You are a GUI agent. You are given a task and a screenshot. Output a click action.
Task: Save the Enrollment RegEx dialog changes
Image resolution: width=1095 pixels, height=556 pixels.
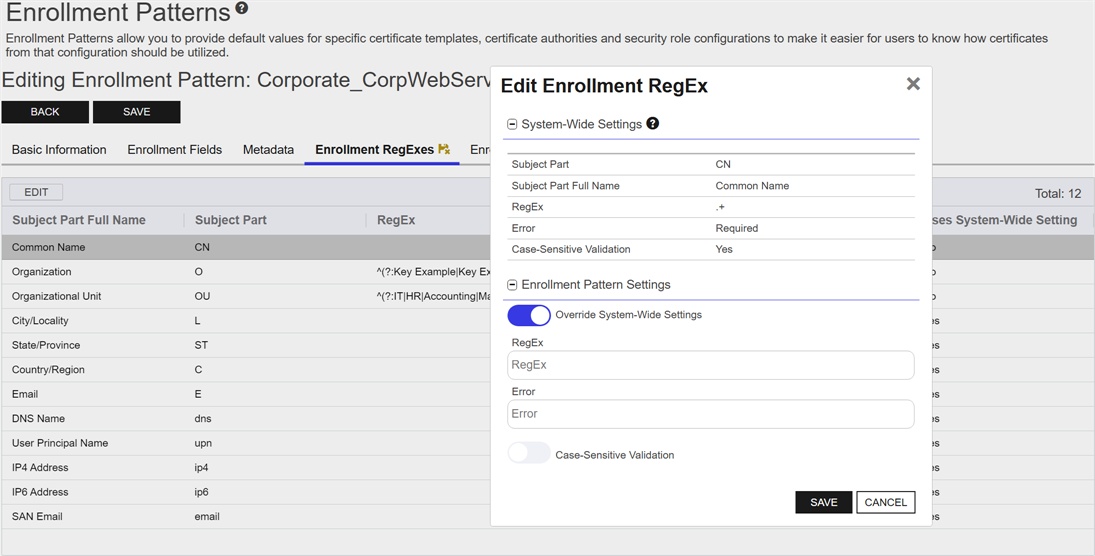coord(823,502)
